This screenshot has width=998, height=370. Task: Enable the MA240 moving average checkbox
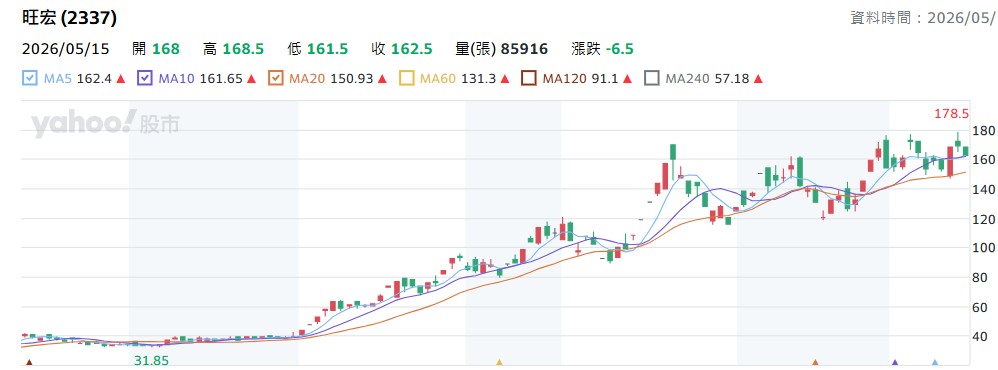[x=651, y=79]
